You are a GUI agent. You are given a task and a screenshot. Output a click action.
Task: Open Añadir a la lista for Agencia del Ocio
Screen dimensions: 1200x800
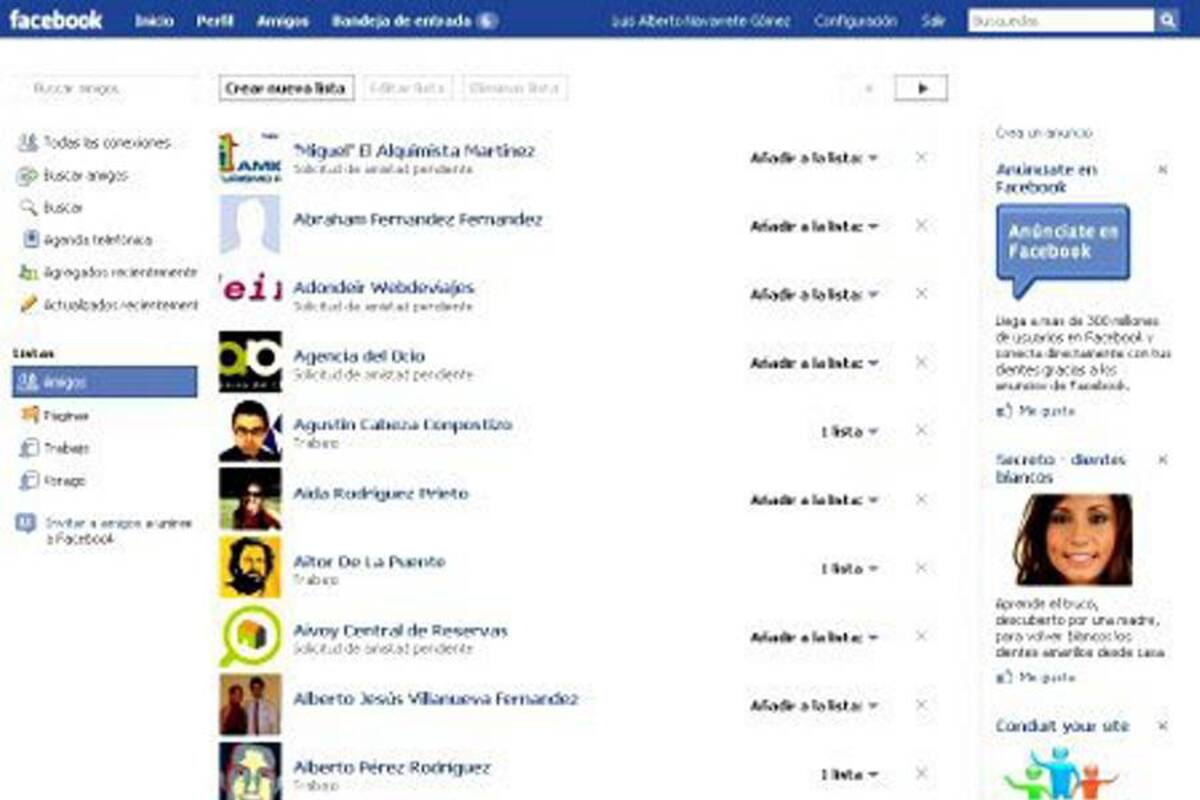pyautogui.click(x=814, y=363)
